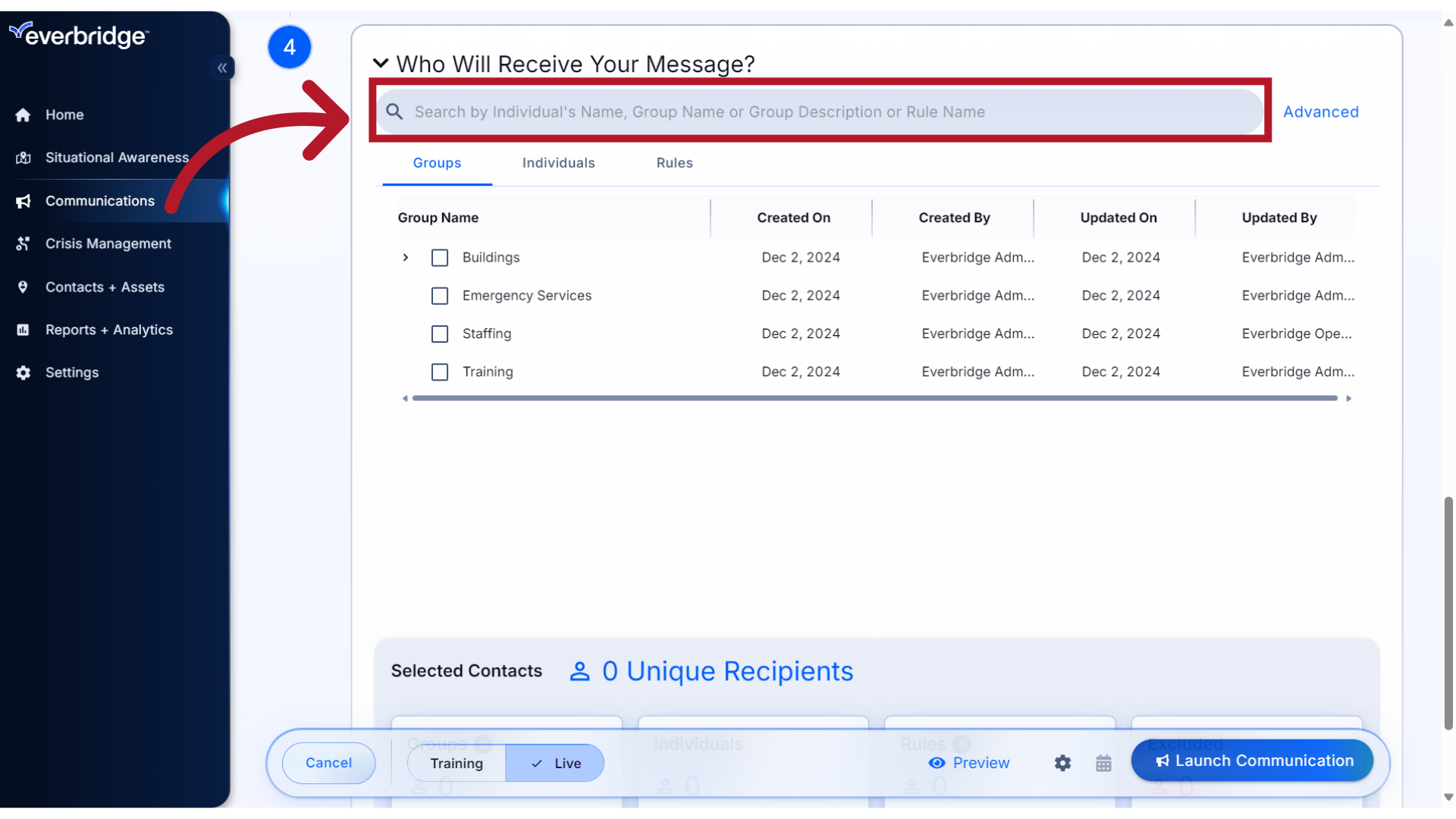The width and height of the screenshot is (1456, 819).
Task: Click the Communications megaphone icon
Action: pos(23,201)
